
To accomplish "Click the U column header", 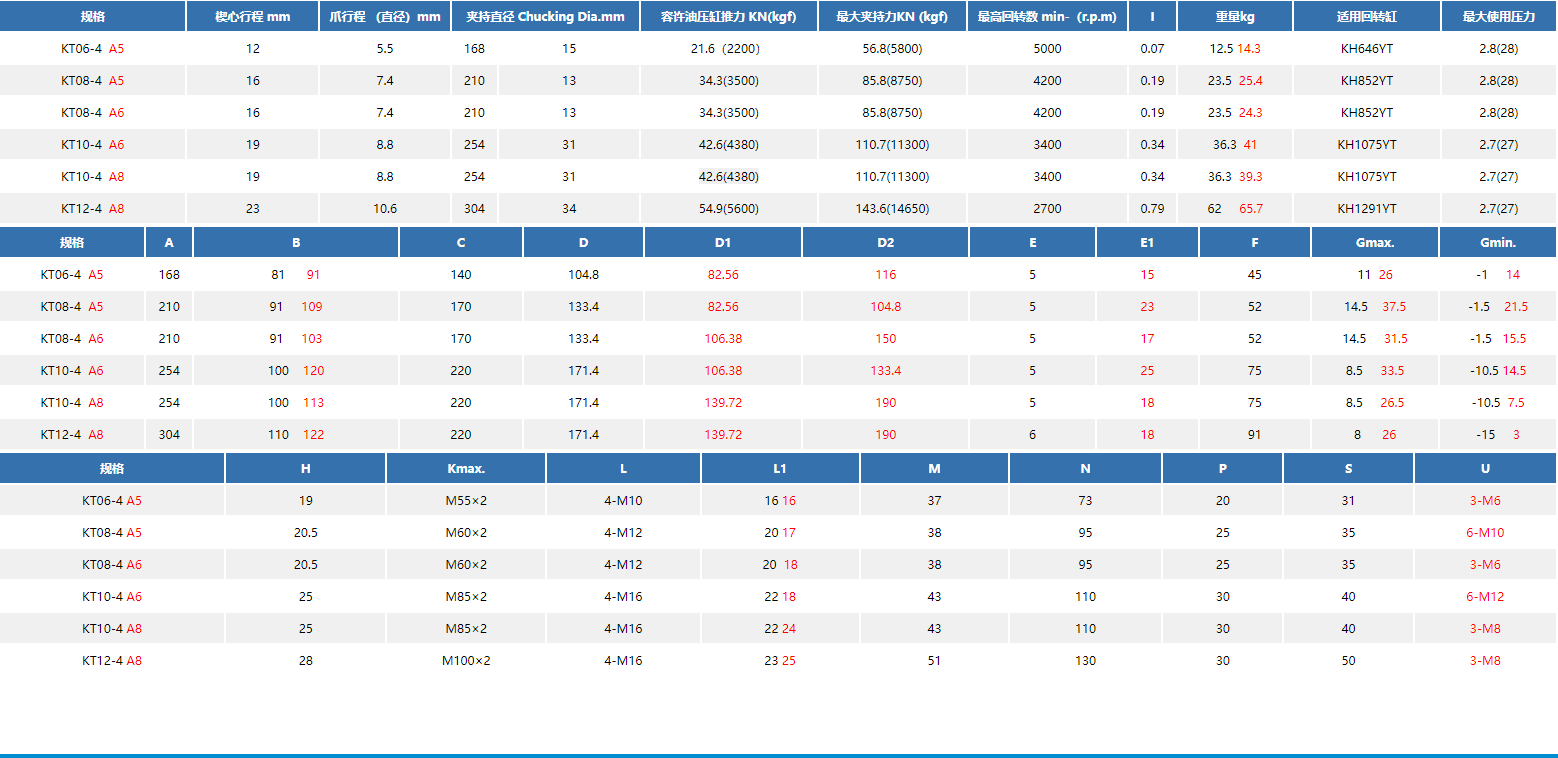I will [1485, 468].
